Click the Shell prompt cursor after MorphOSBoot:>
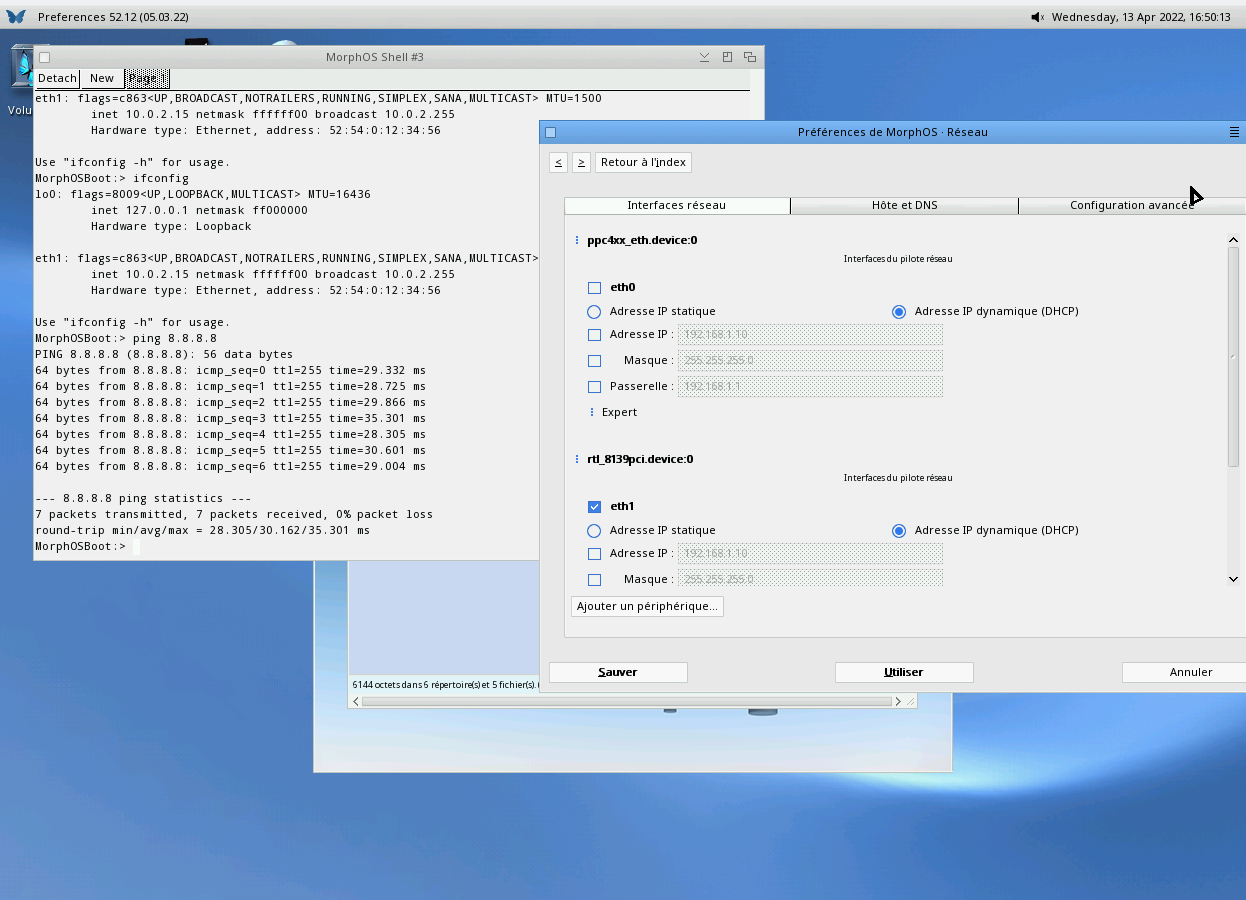Viewport: 1246px width, 900px height. point(136,547)
